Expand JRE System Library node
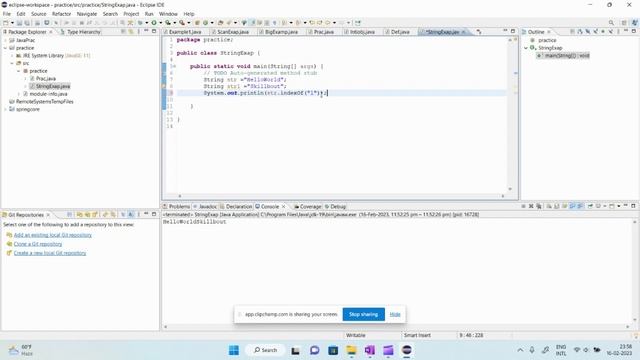The image size is (640, 360). click(12, 56)
